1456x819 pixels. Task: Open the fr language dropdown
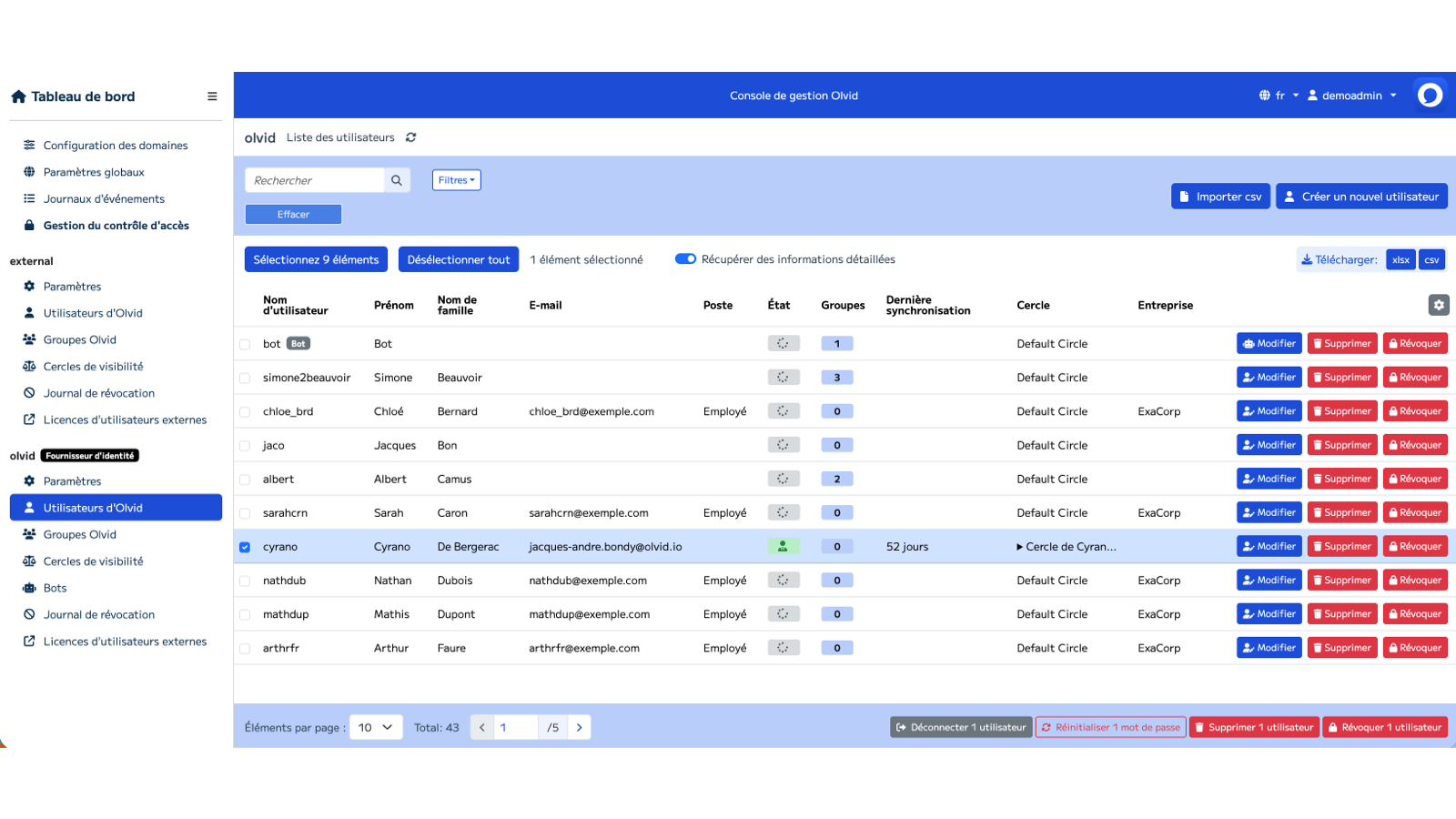[1279, 96]
